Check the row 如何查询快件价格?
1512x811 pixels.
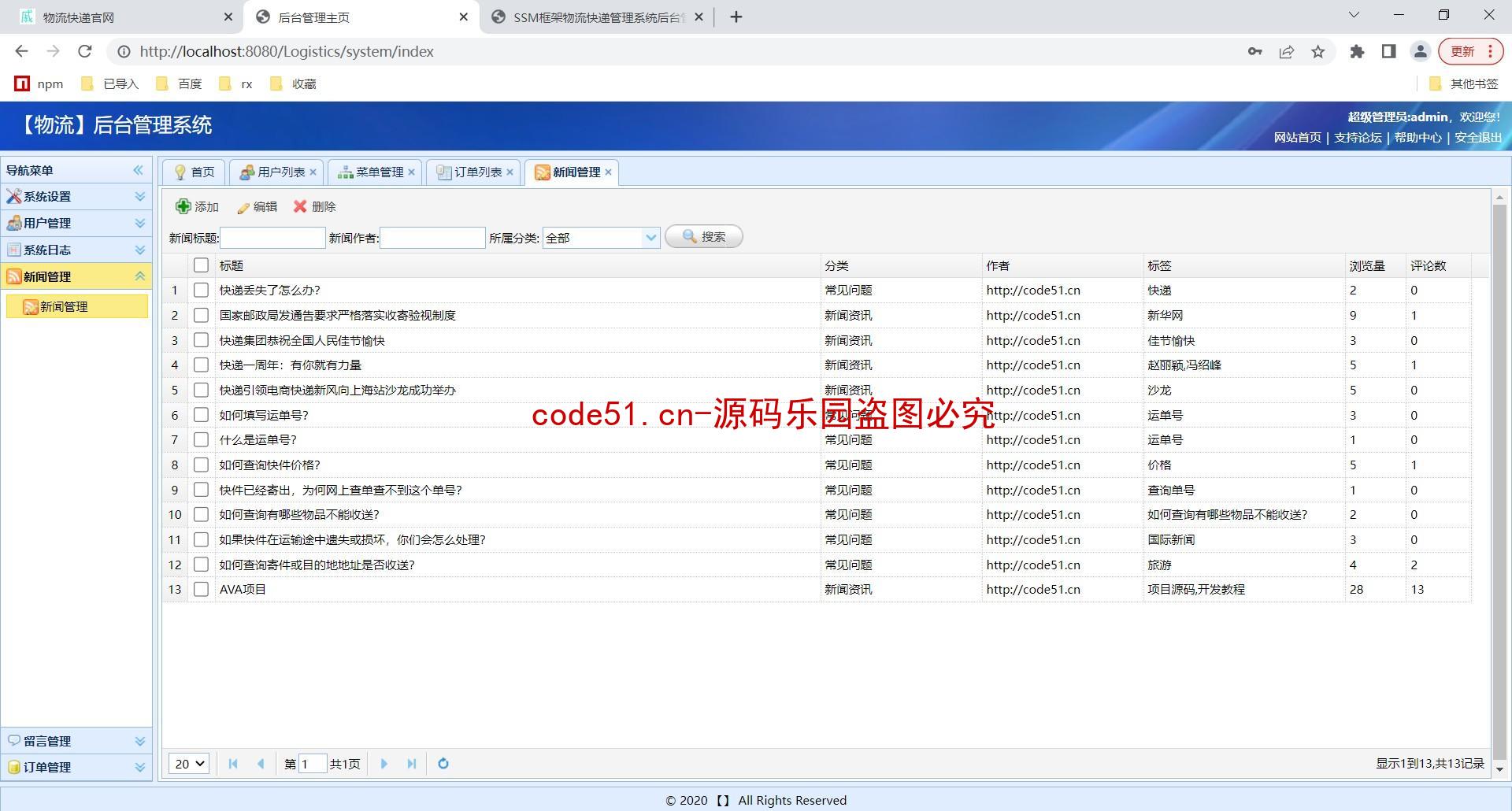(x=201, y=465)
